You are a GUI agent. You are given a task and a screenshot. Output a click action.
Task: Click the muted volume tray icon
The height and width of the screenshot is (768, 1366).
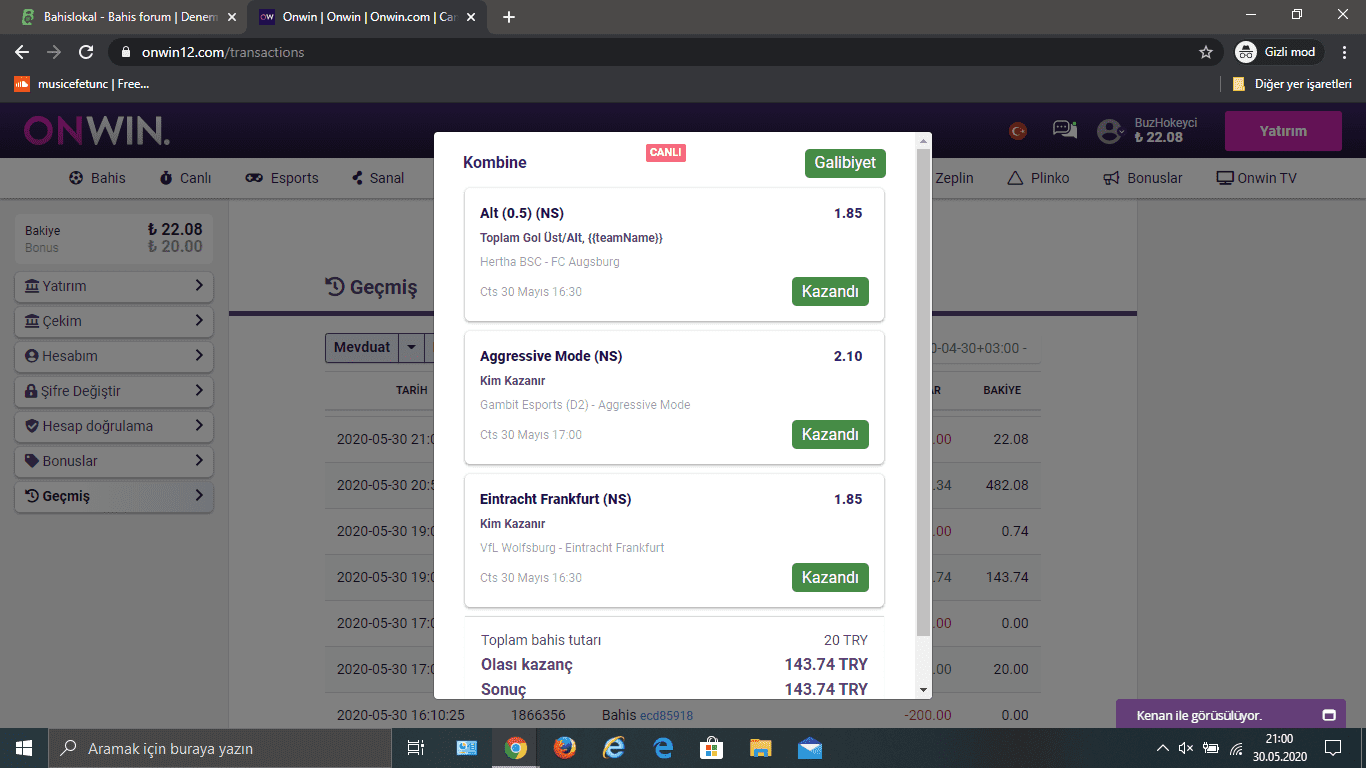(1186, 748)
